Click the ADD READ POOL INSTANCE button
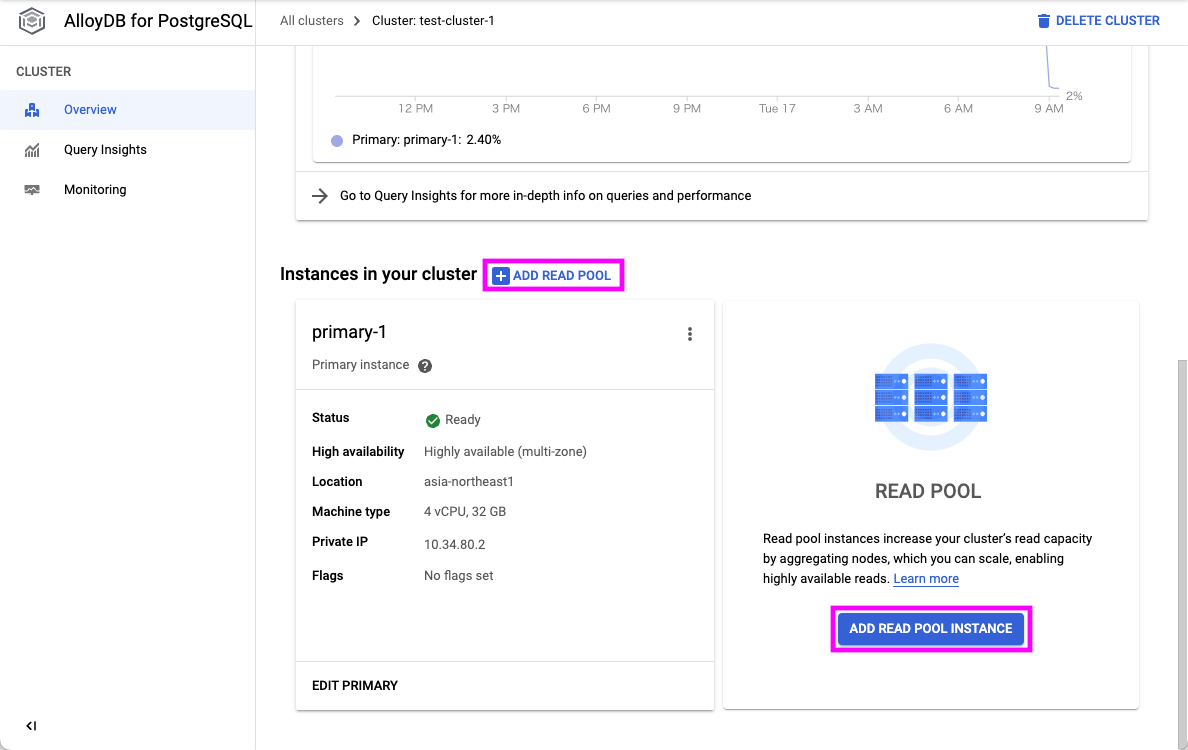The width and height of the screenshot is (1188, 750). [x=930, y=629]
